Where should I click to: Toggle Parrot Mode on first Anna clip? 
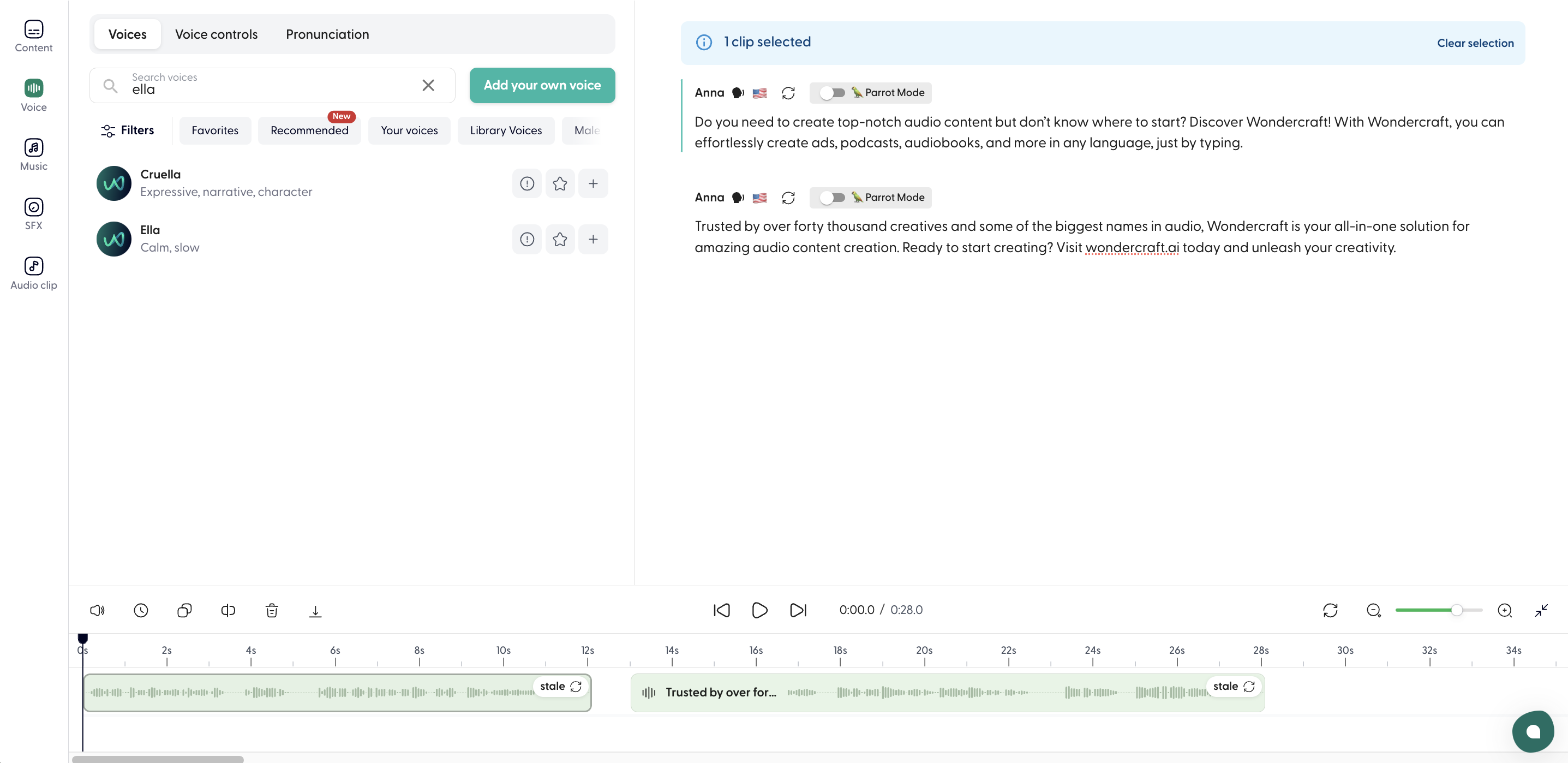click(829, 92)
